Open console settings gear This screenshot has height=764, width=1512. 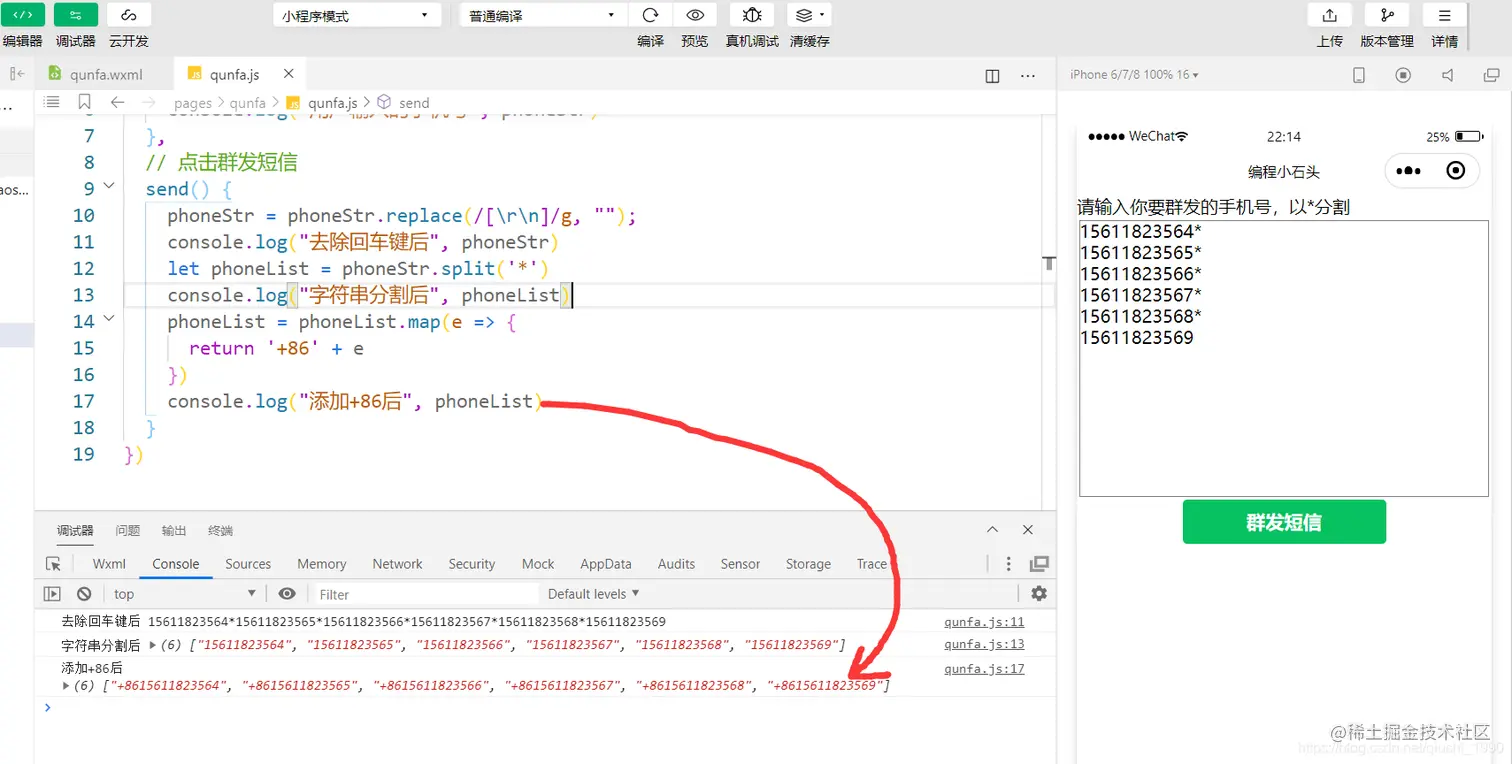pos(1039,594)
